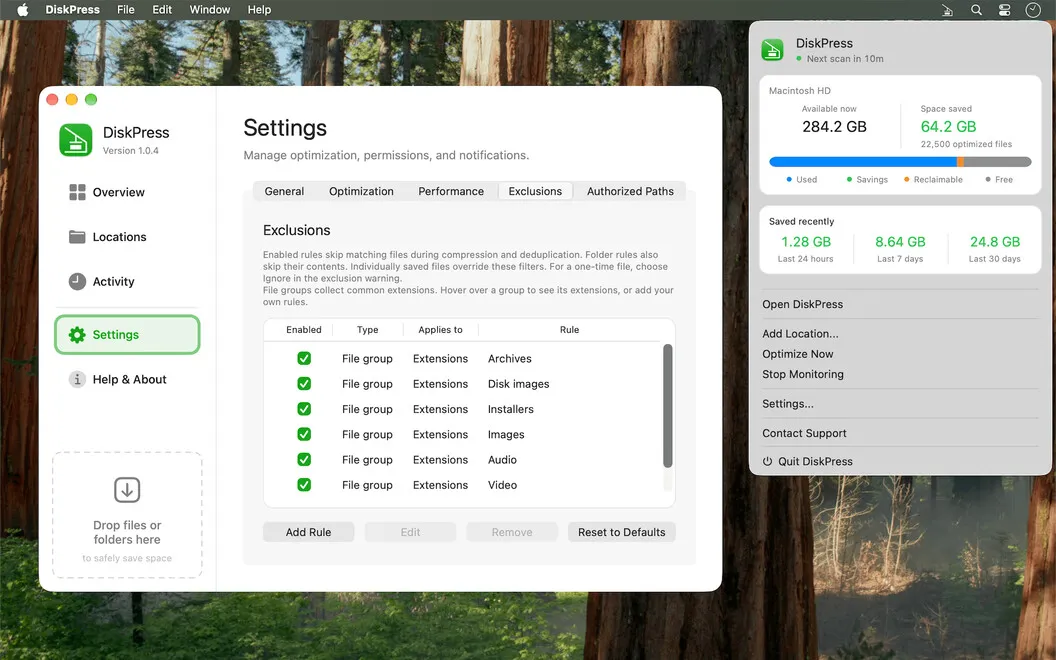Click the clock icon in the menu bar
The height and width of the screenshot is (660, 1056).
point(1033,9)
